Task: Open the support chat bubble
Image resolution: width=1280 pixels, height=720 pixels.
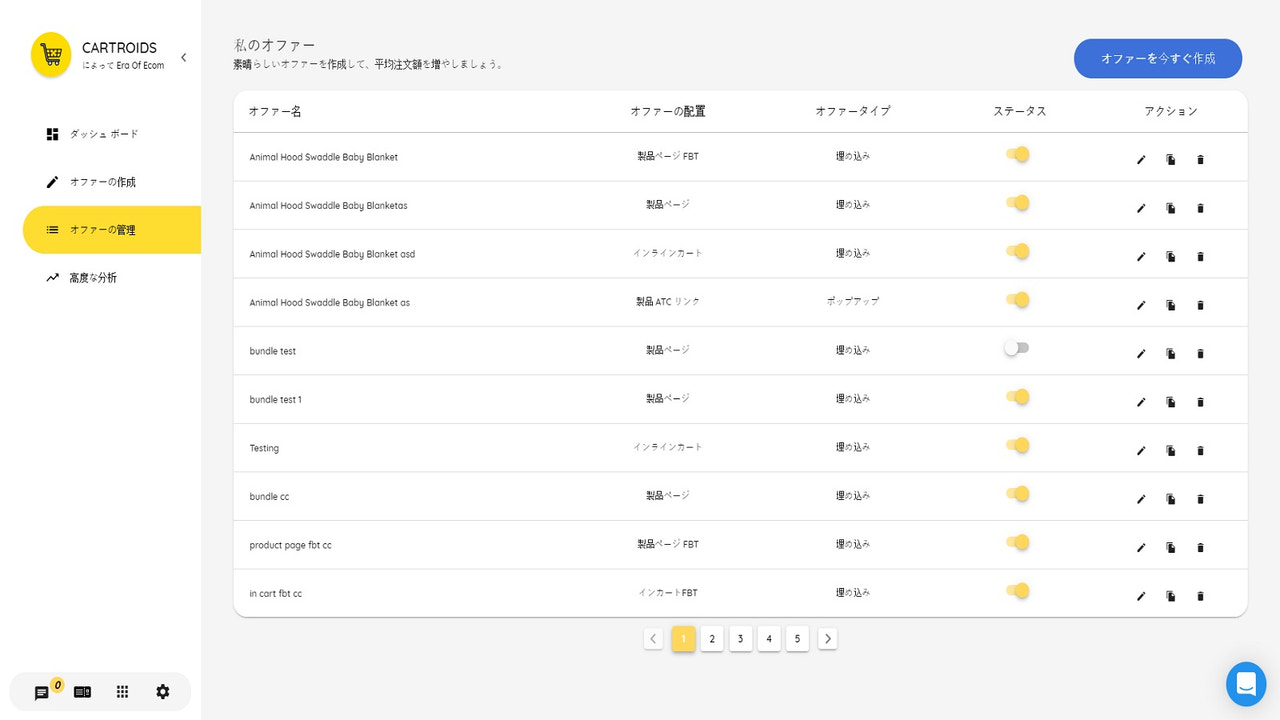Action: (1246, 684)
